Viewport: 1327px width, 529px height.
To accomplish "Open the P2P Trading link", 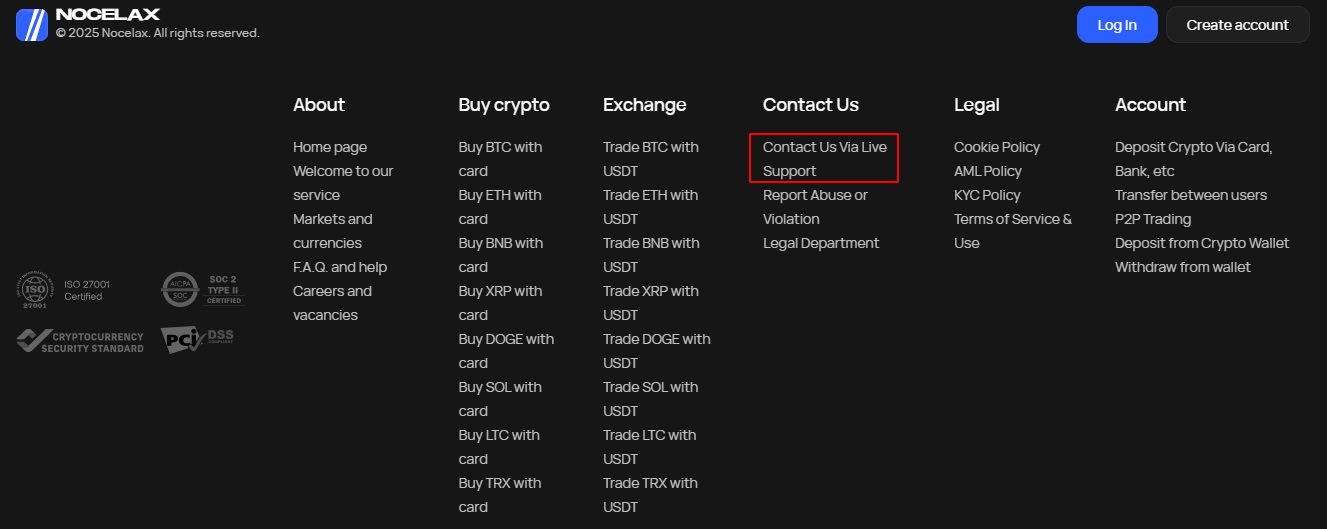I will point(1153,219).
